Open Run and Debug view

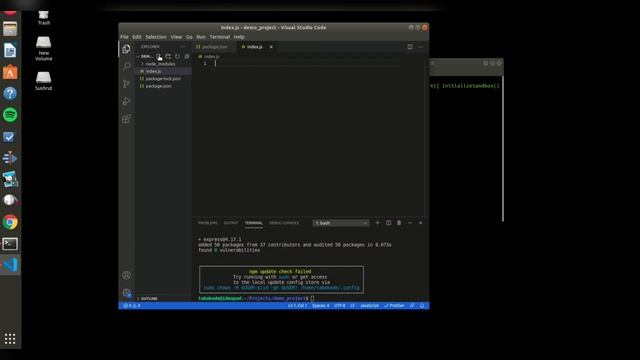pos(127,101)
